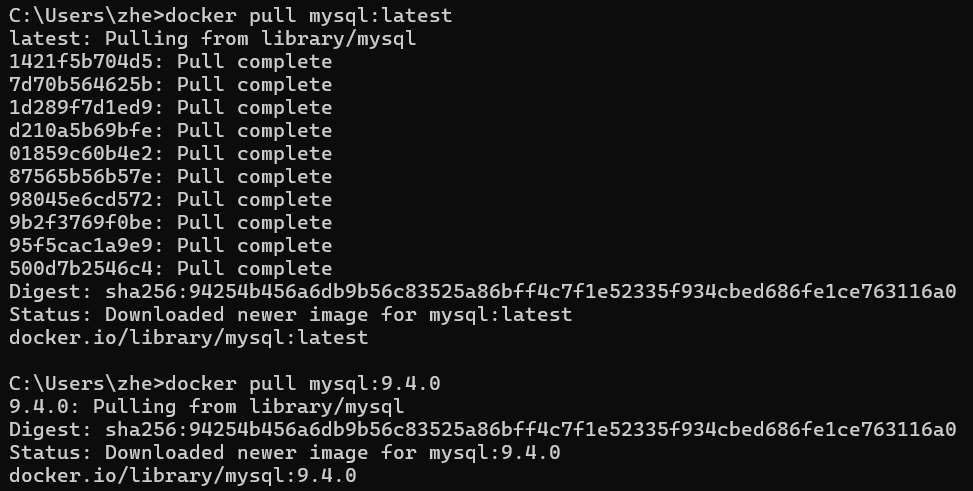Viewport: 973px width, 491px height.
Task: Click layer ID 01859c60b4e2
Action: pos(81,153)
